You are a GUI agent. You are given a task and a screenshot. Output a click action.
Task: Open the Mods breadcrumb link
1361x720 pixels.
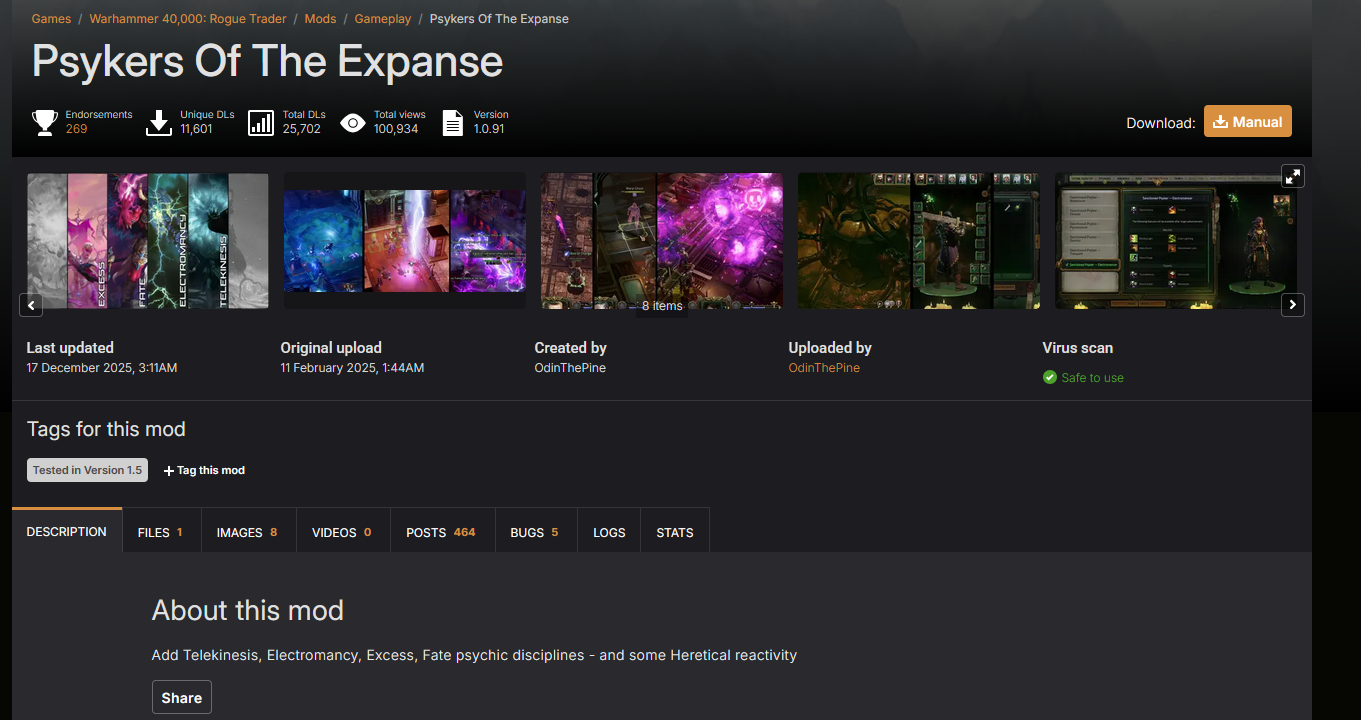tap(320, 19)
